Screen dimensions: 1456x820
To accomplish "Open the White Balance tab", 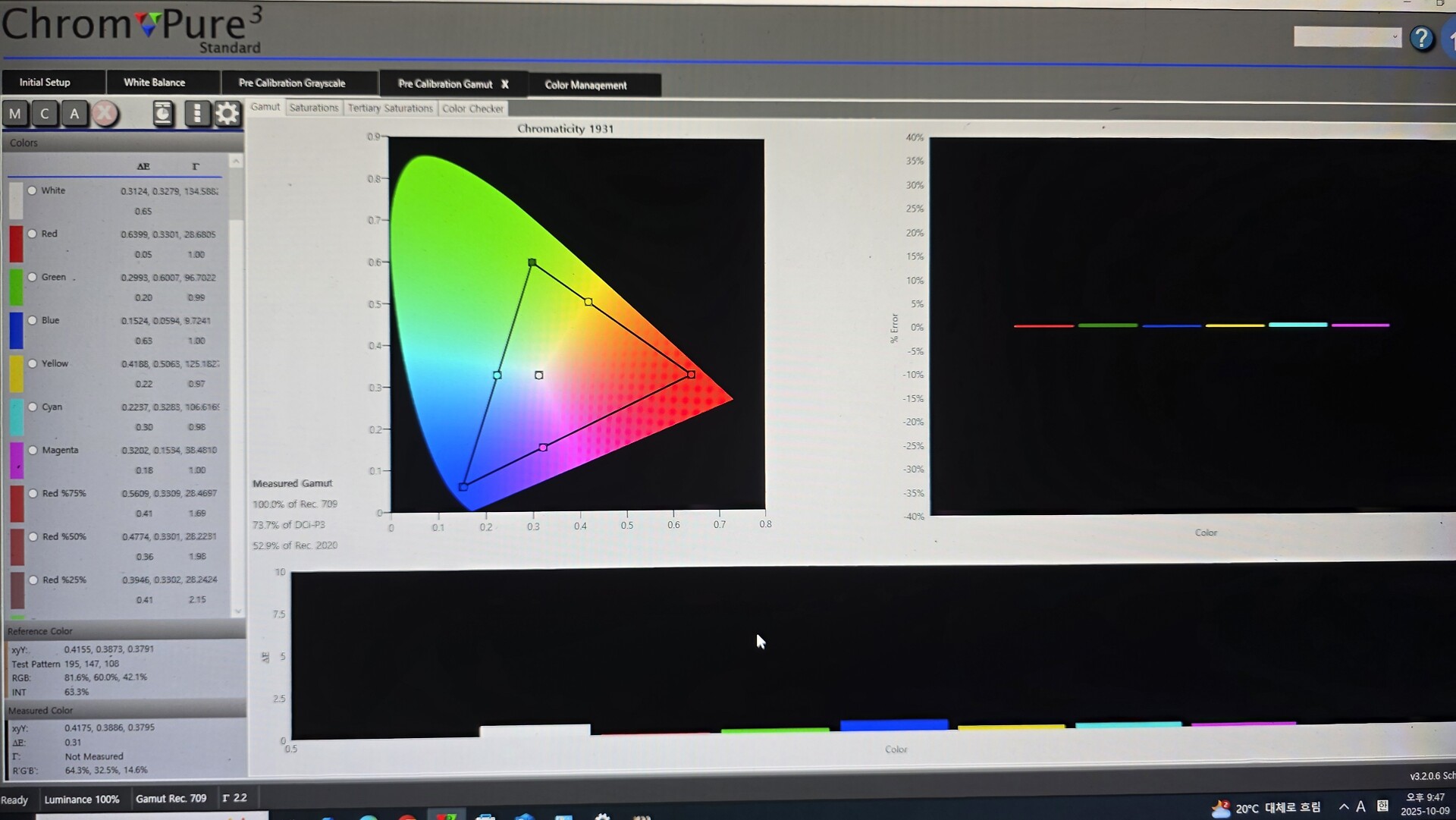I will pos(154,82).
